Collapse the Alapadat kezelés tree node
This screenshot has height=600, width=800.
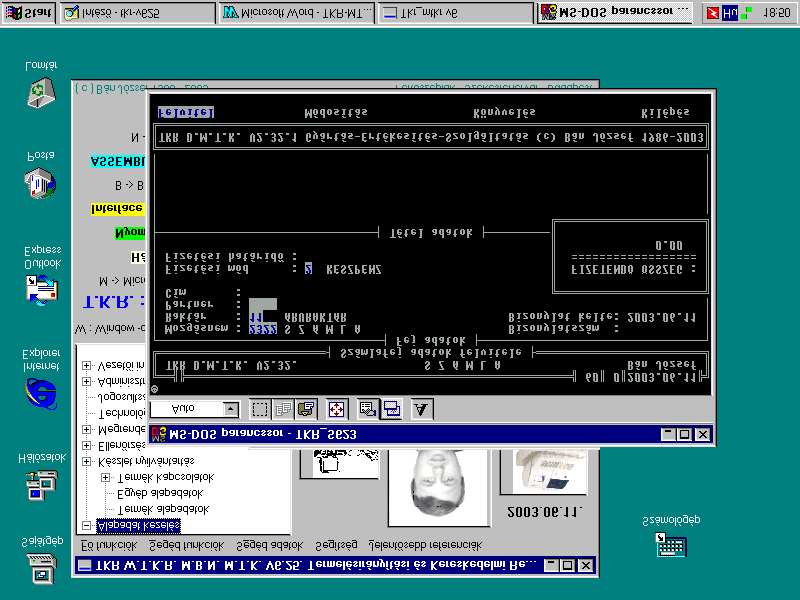coord(87,525)
